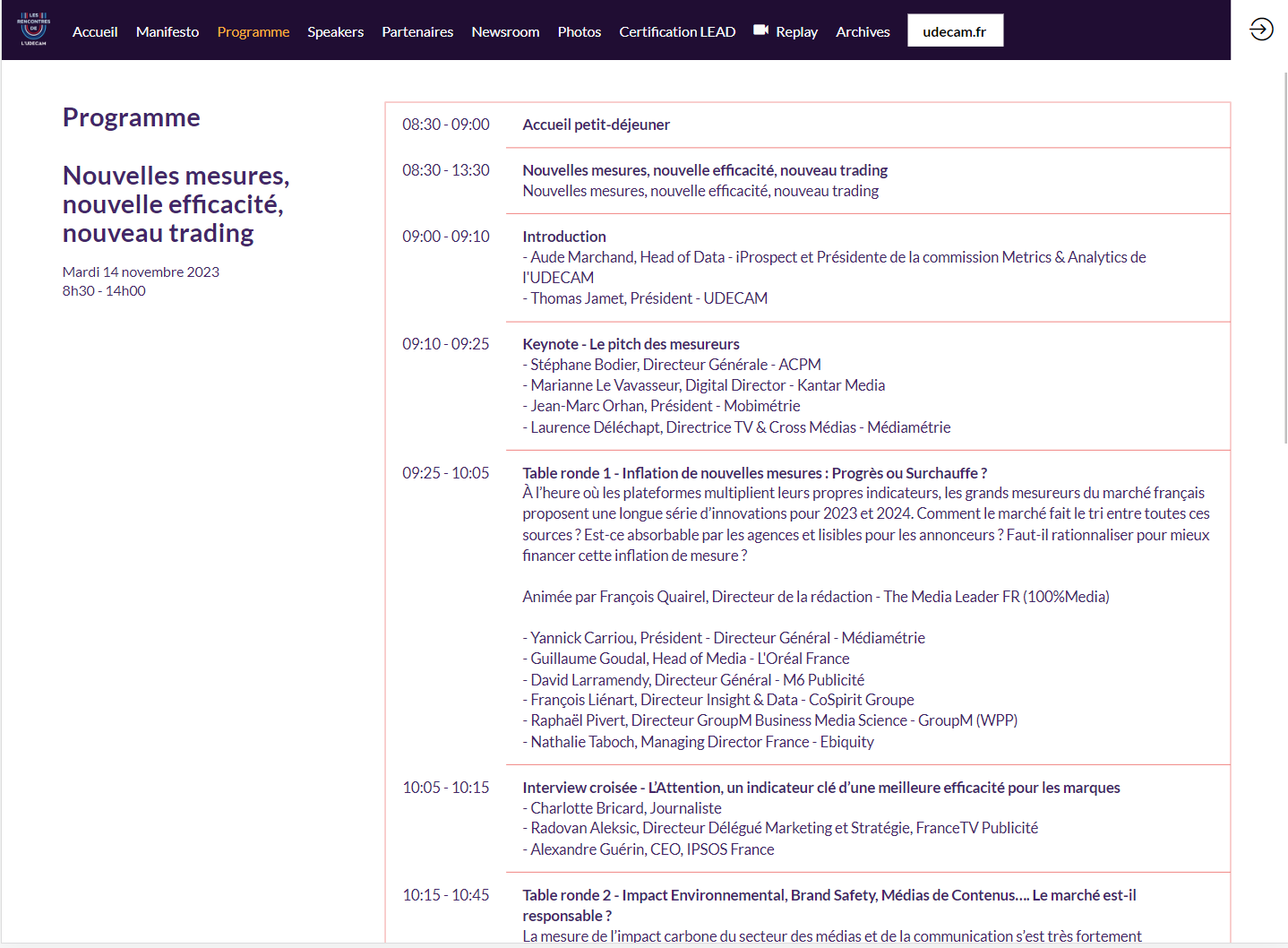Click the Programme heading

[x=132, y=117]
